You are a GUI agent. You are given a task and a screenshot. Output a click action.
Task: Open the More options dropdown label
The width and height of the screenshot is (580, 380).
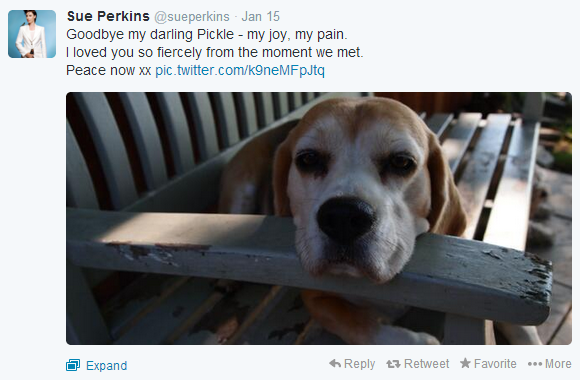coord(558,364)
